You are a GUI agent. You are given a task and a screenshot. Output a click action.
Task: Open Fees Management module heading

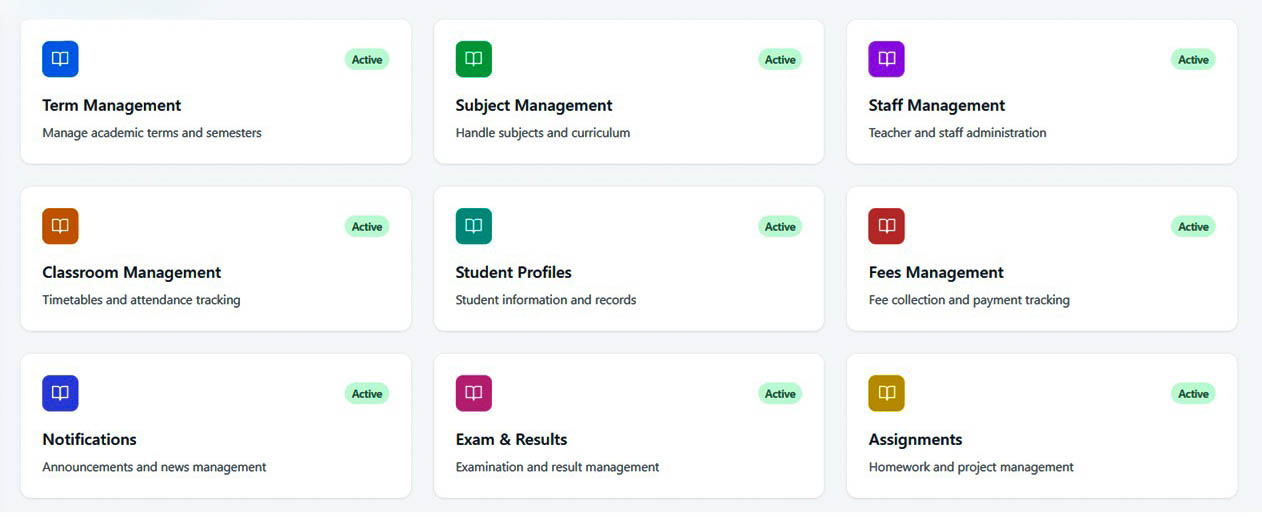pyautogui.click(x=936, y=273)
